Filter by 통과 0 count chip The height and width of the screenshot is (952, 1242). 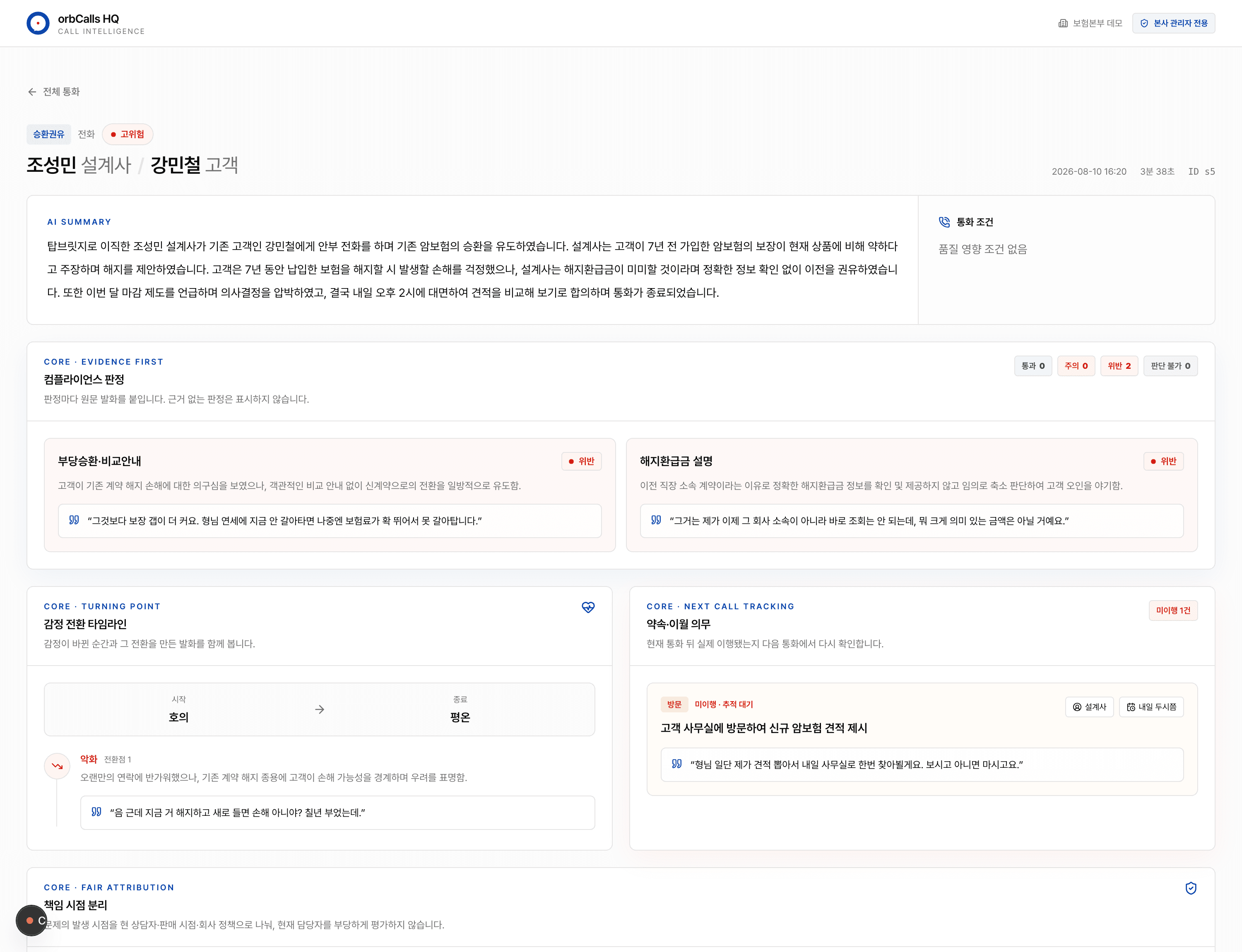coord(1033,366)
